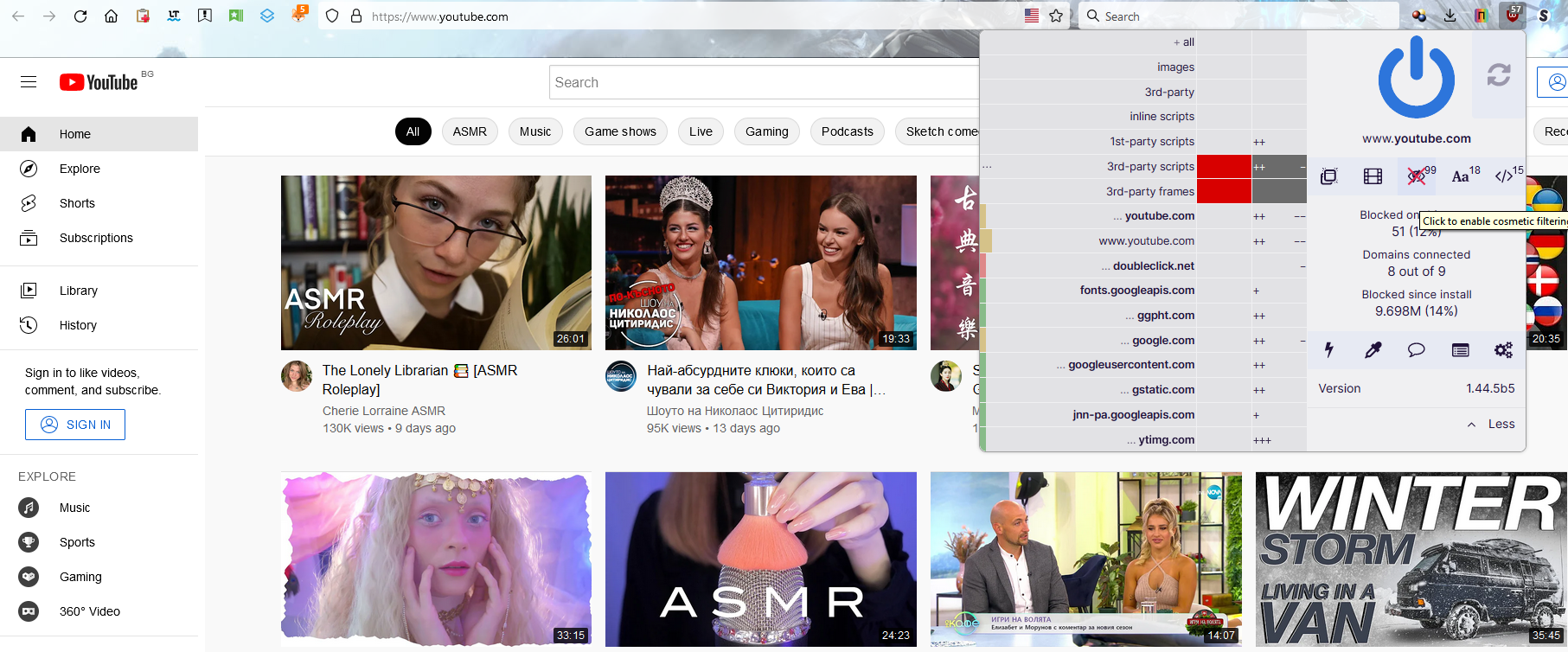
Task: Open 'The Lonely Librarian' video title link
Action: tap(419, 380)
